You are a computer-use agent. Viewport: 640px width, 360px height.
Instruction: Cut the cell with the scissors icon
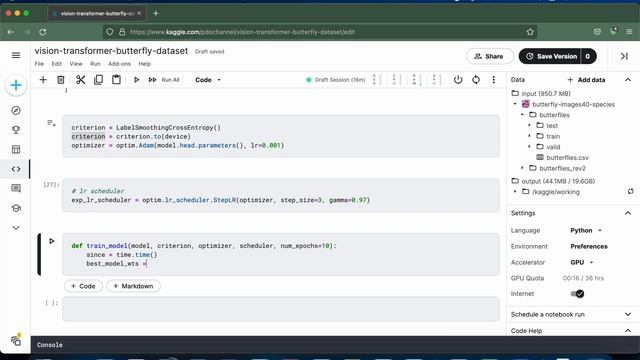pyautogui.click(x=80, y=80)
